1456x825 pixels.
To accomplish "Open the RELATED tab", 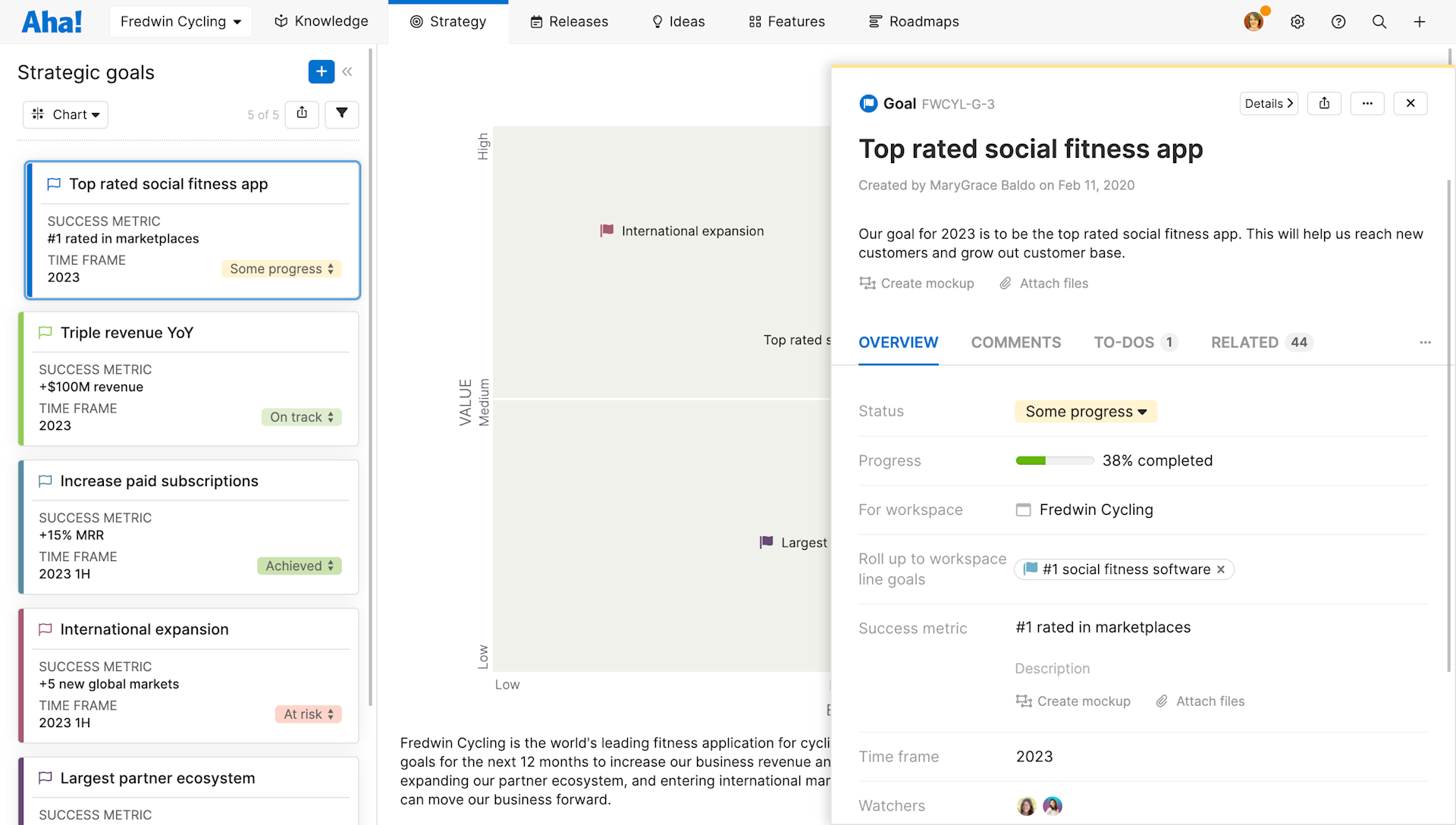I will pyautogui.click(x=1244, y=343).
